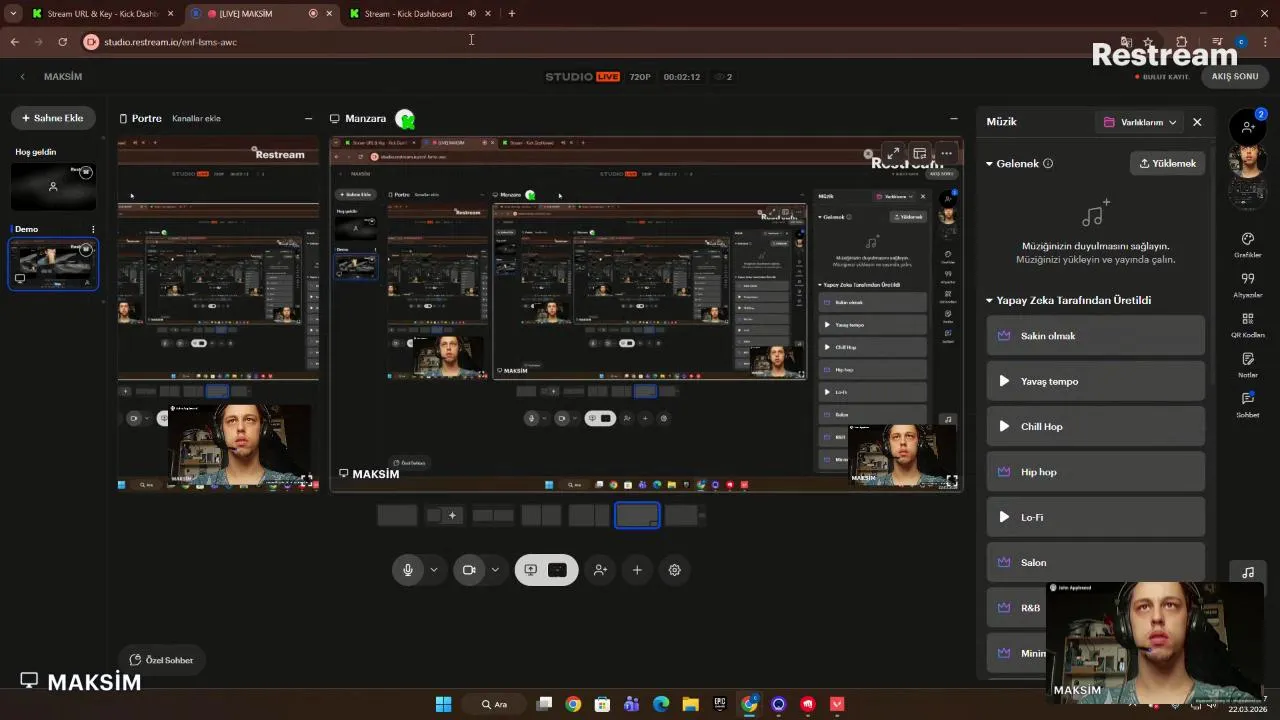Screen dimensions: 1280x720
Task: Collapse Yapay Zeka Tarafından Üretildi section
Action: [989, 300]
